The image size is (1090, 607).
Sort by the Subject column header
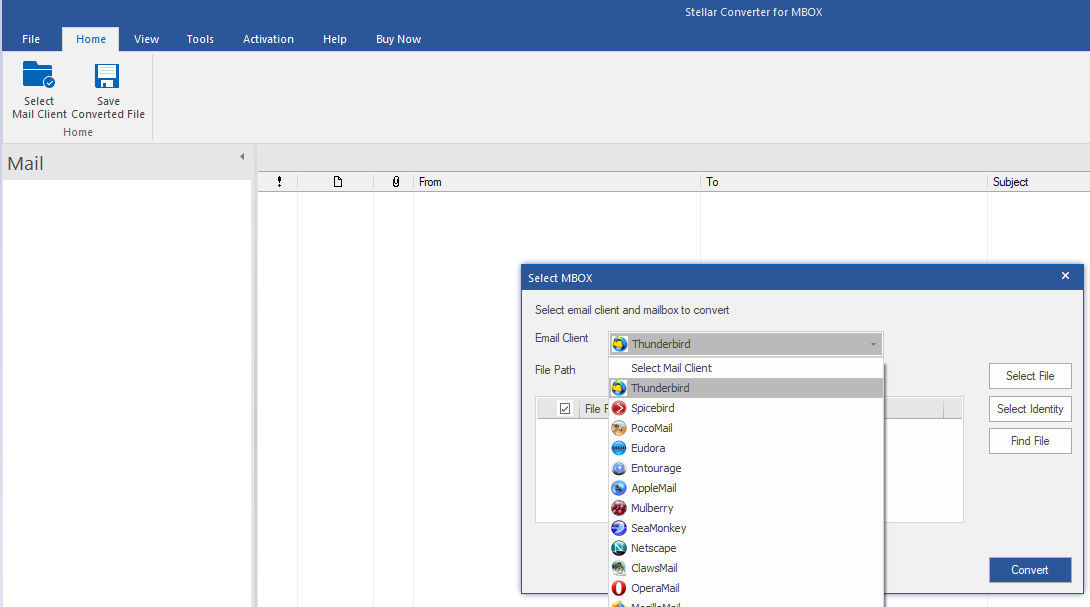1039,181
